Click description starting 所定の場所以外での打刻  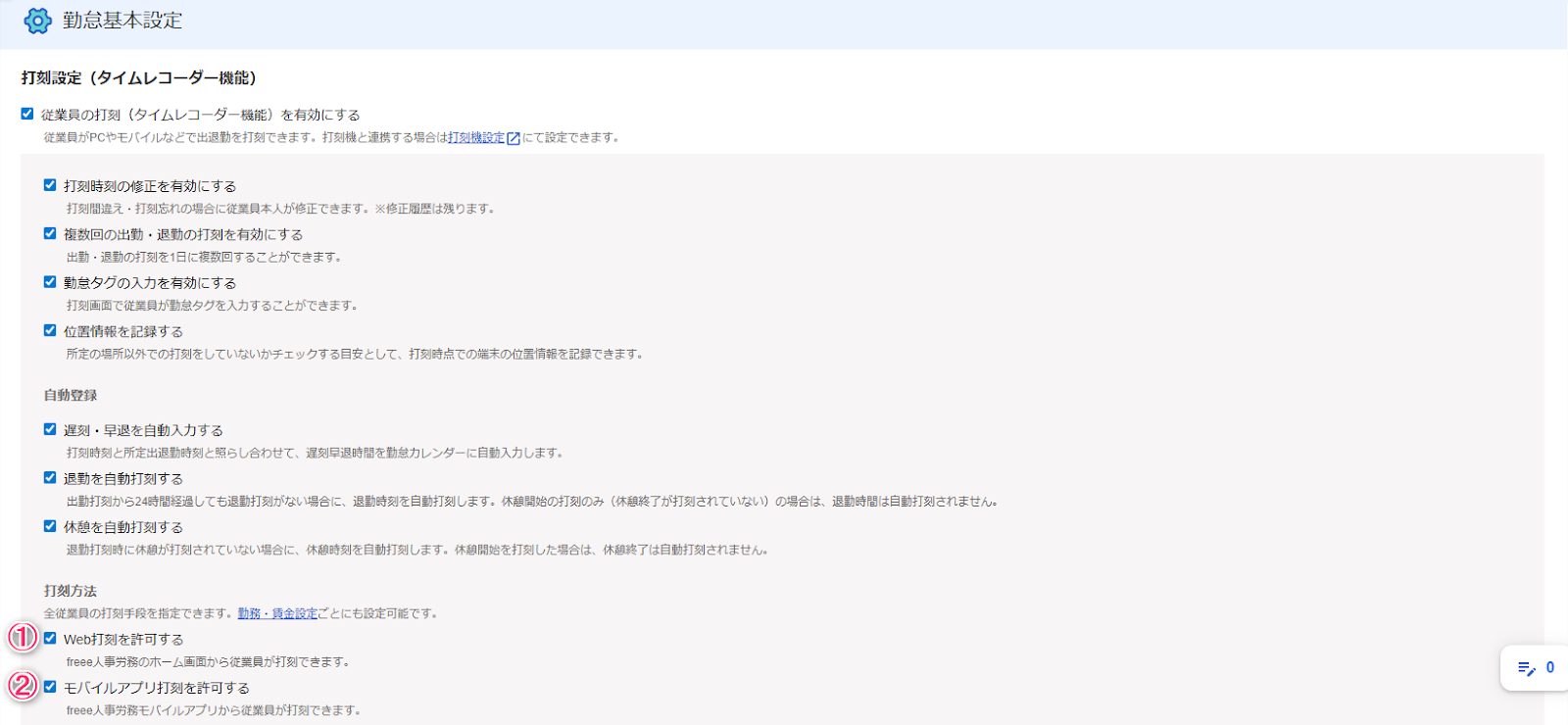[356, 355]
